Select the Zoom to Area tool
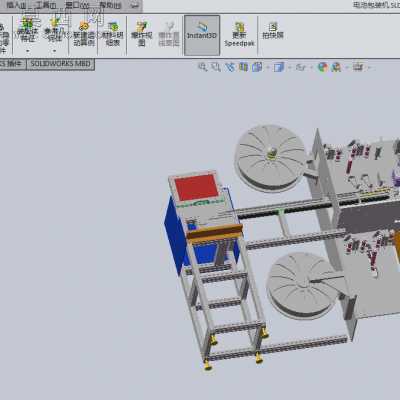This screenshot has height=400, width=400. pos(216,67)
